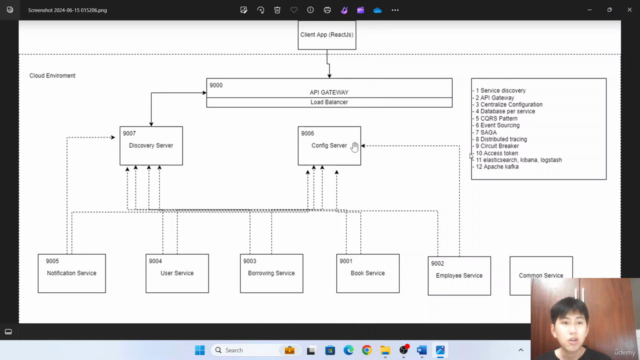The height and width of the screenshot is (360, 640).
Task: Click the briefcase icon in search box
Action: [289, 350]
